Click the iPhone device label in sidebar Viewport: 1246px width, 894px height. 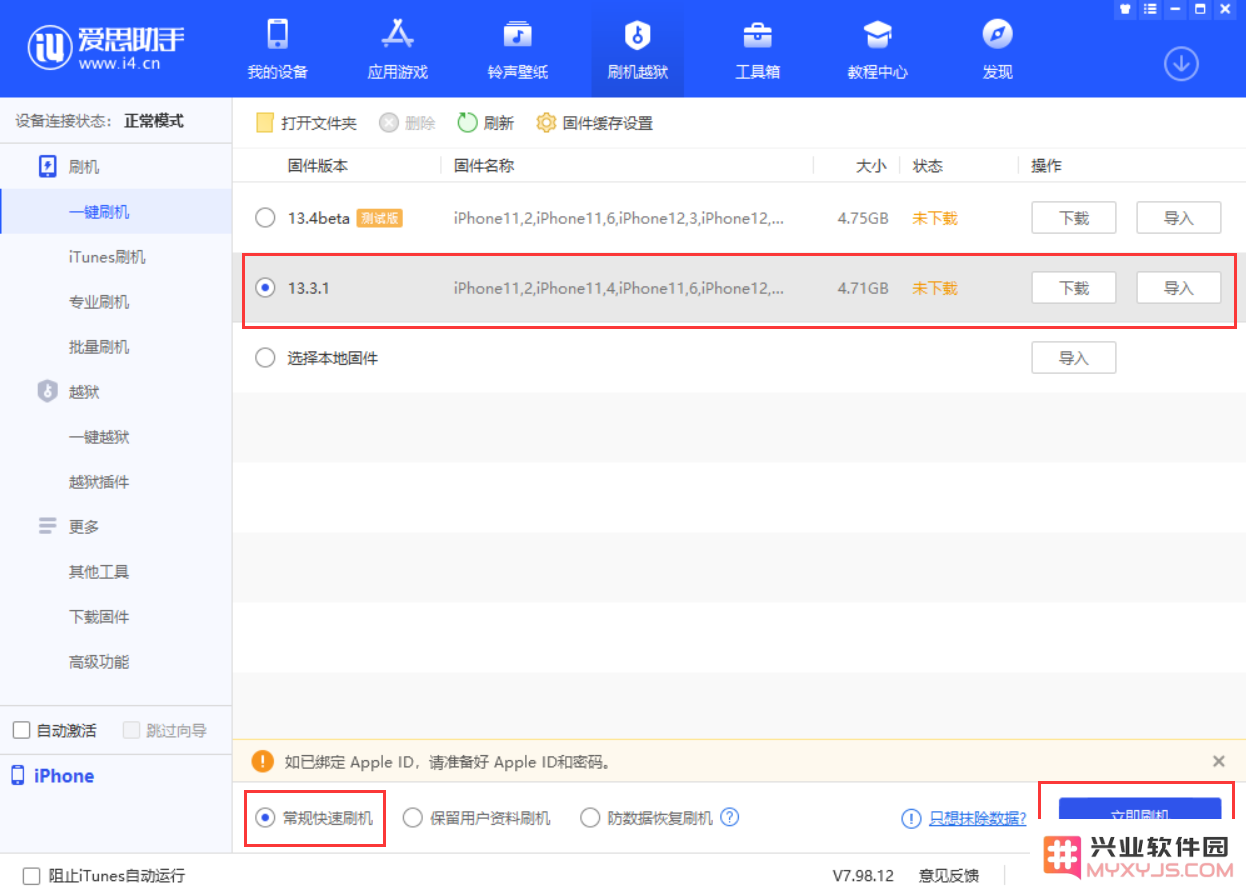(64, 776)
